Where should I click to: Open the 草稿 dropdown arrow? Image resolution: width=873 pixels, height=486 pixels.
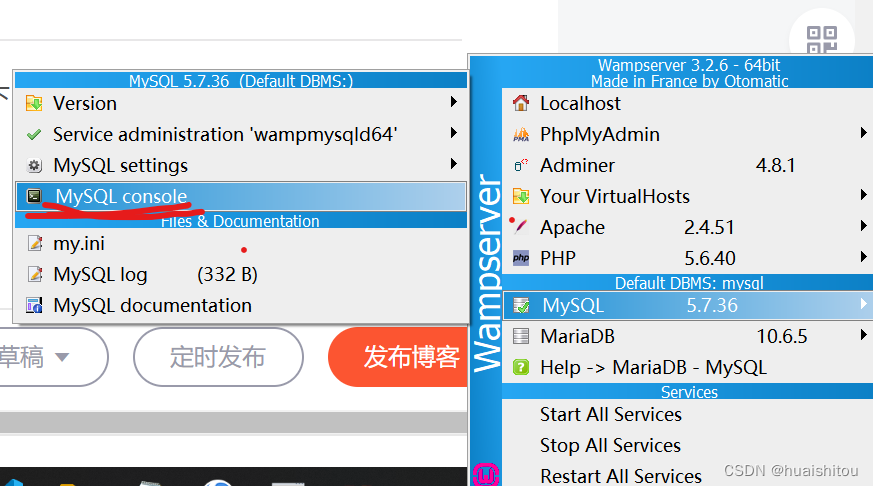point(62,357)
